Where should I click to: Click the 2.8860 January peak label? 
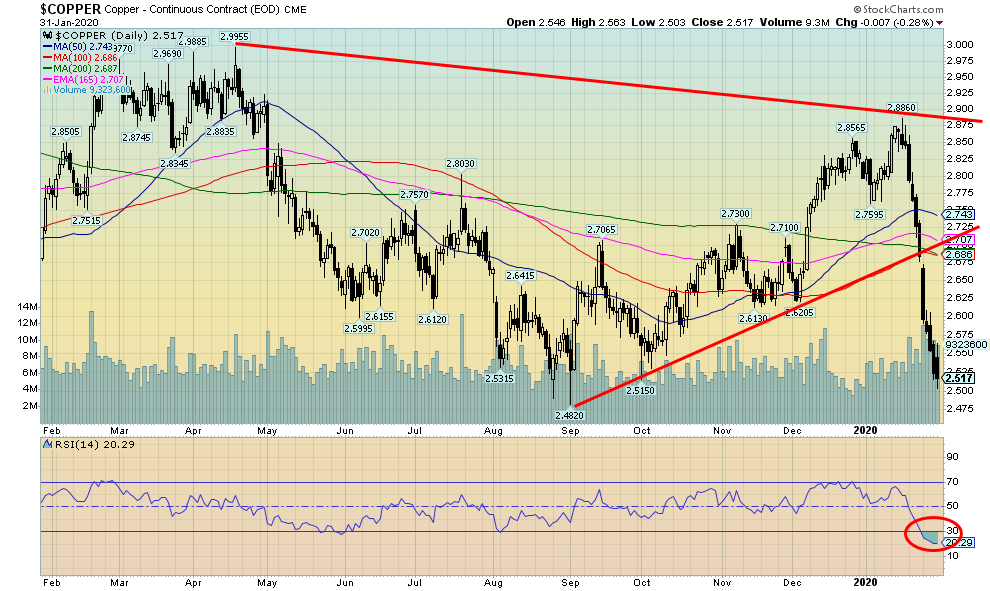(x=902, y=107)
